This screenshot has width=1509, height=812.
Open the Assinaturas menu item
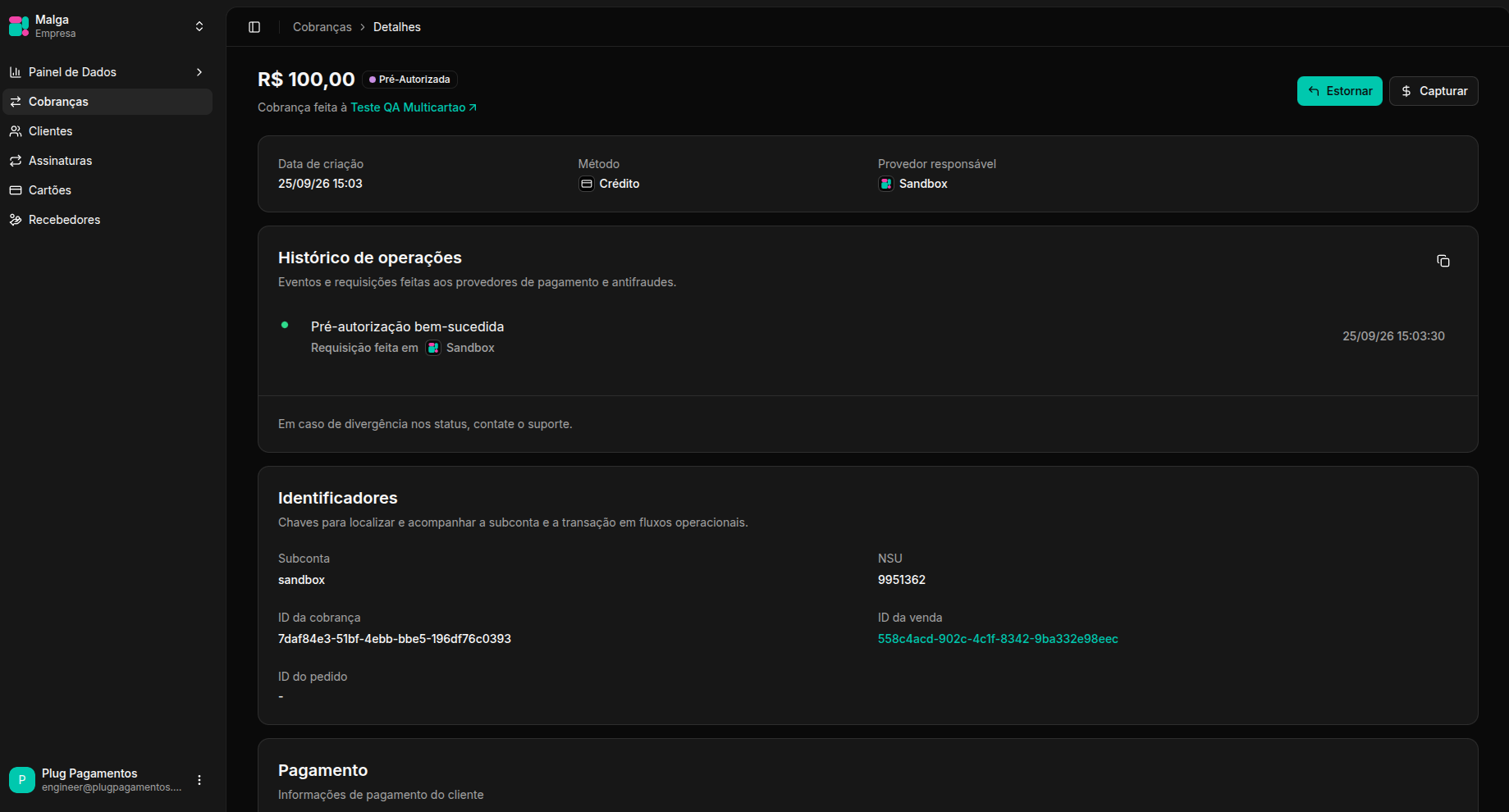pos(107,161)
